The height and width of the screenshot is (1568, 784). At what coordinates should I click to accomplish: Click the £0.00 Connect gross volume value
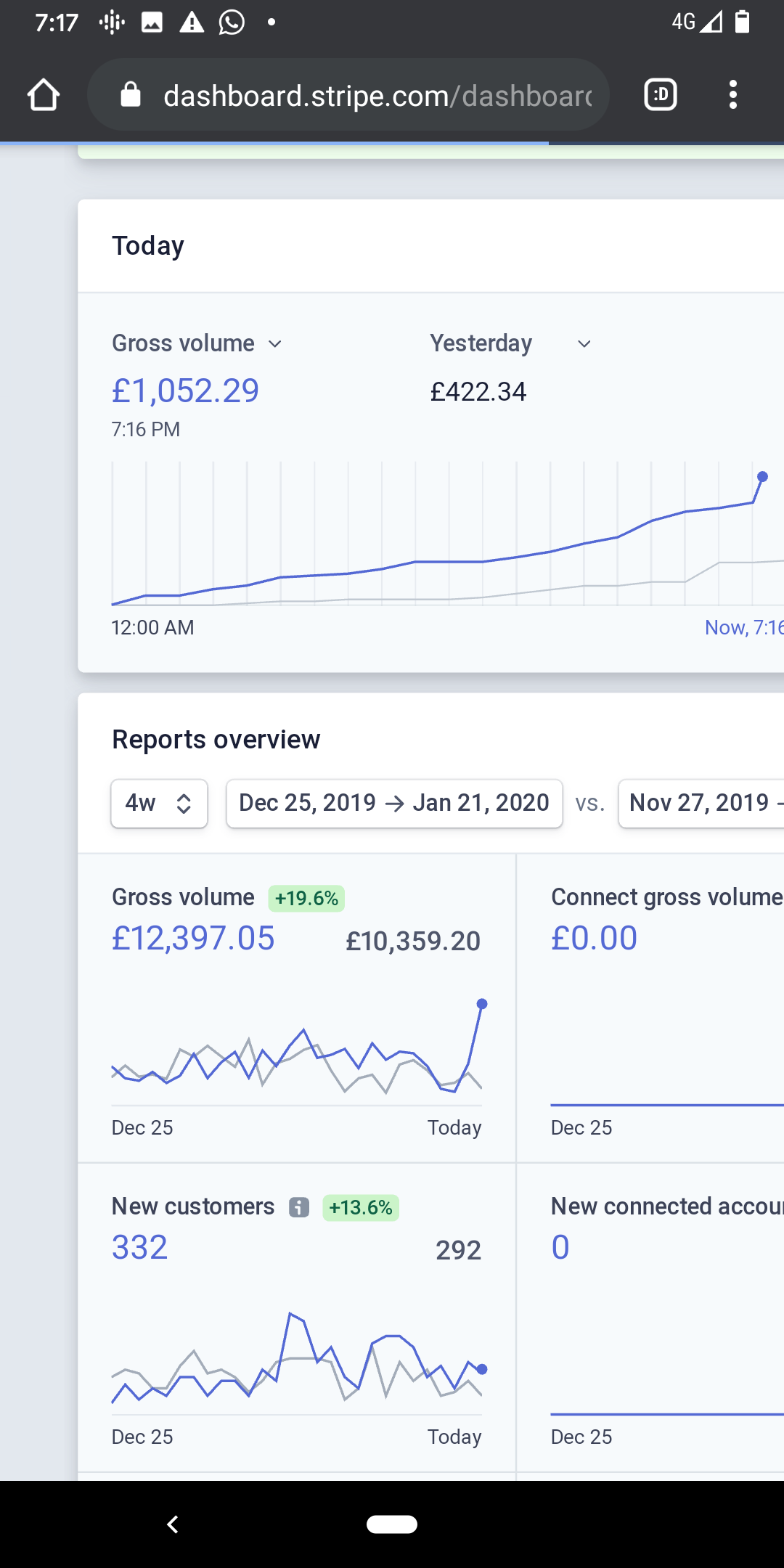tap(594, 938)
